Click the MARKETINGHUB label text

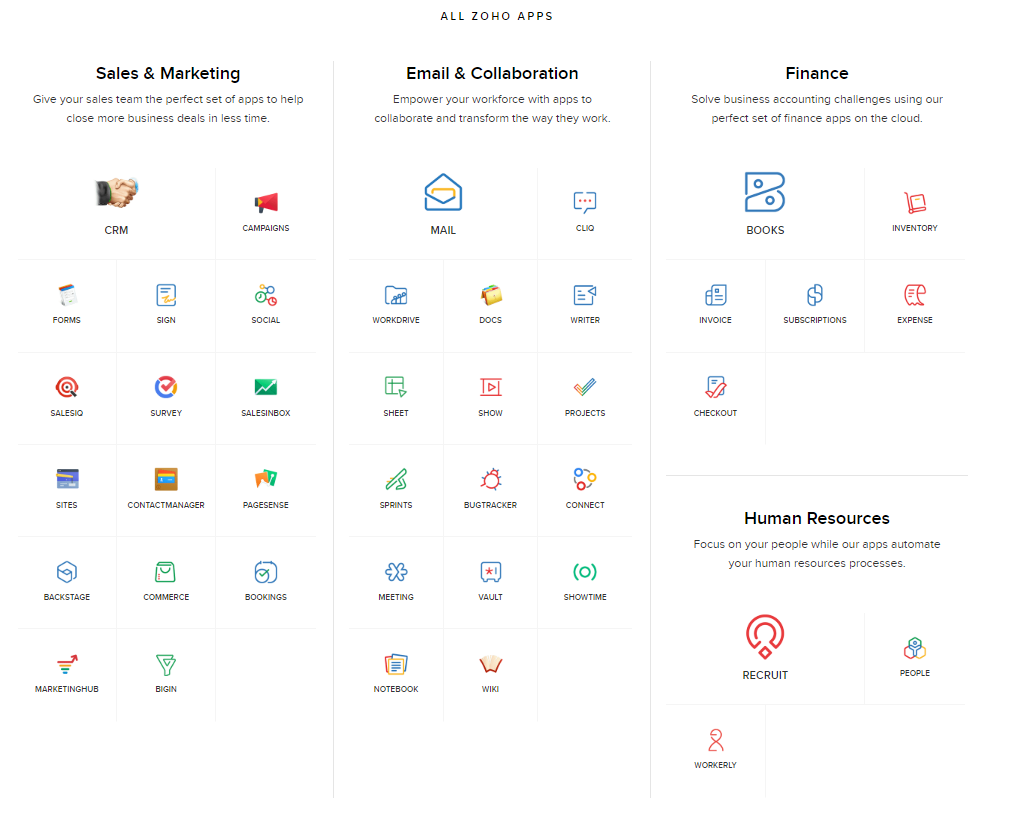pos(67,689)
